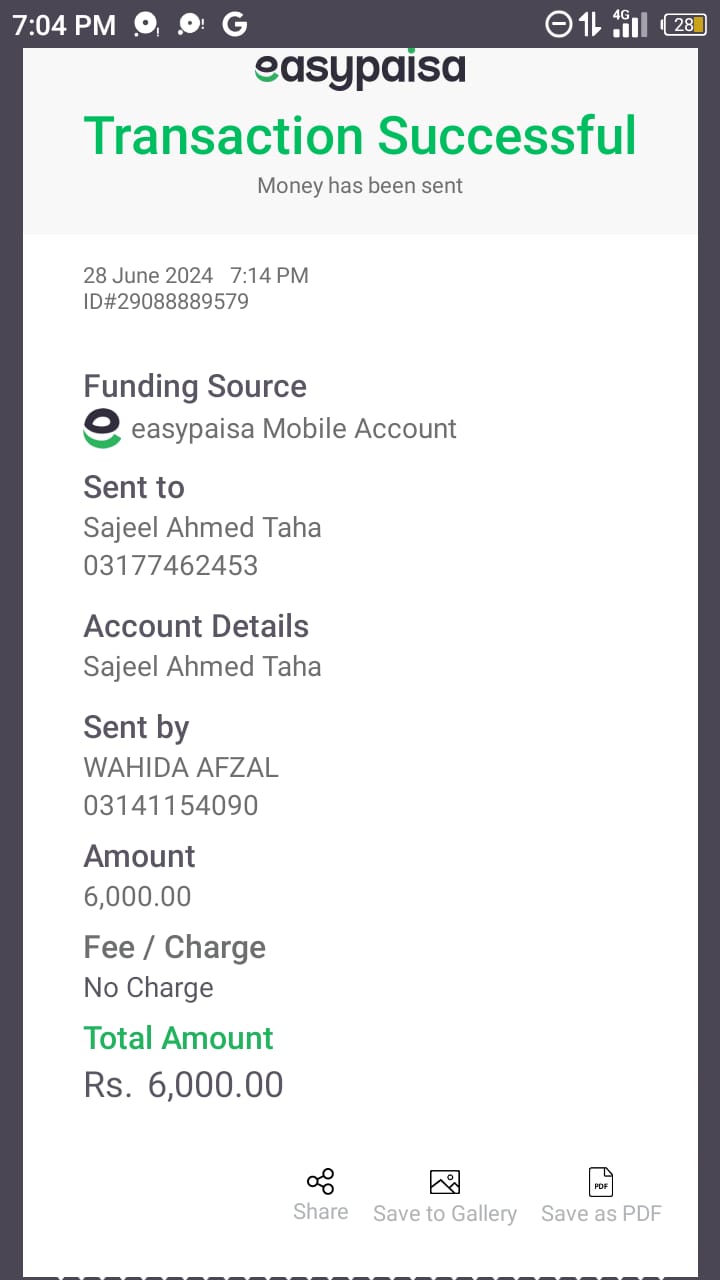Tap the Save as PDF document icon
This screenshot has height=1280, width=720.
[x=601, y=1182]
